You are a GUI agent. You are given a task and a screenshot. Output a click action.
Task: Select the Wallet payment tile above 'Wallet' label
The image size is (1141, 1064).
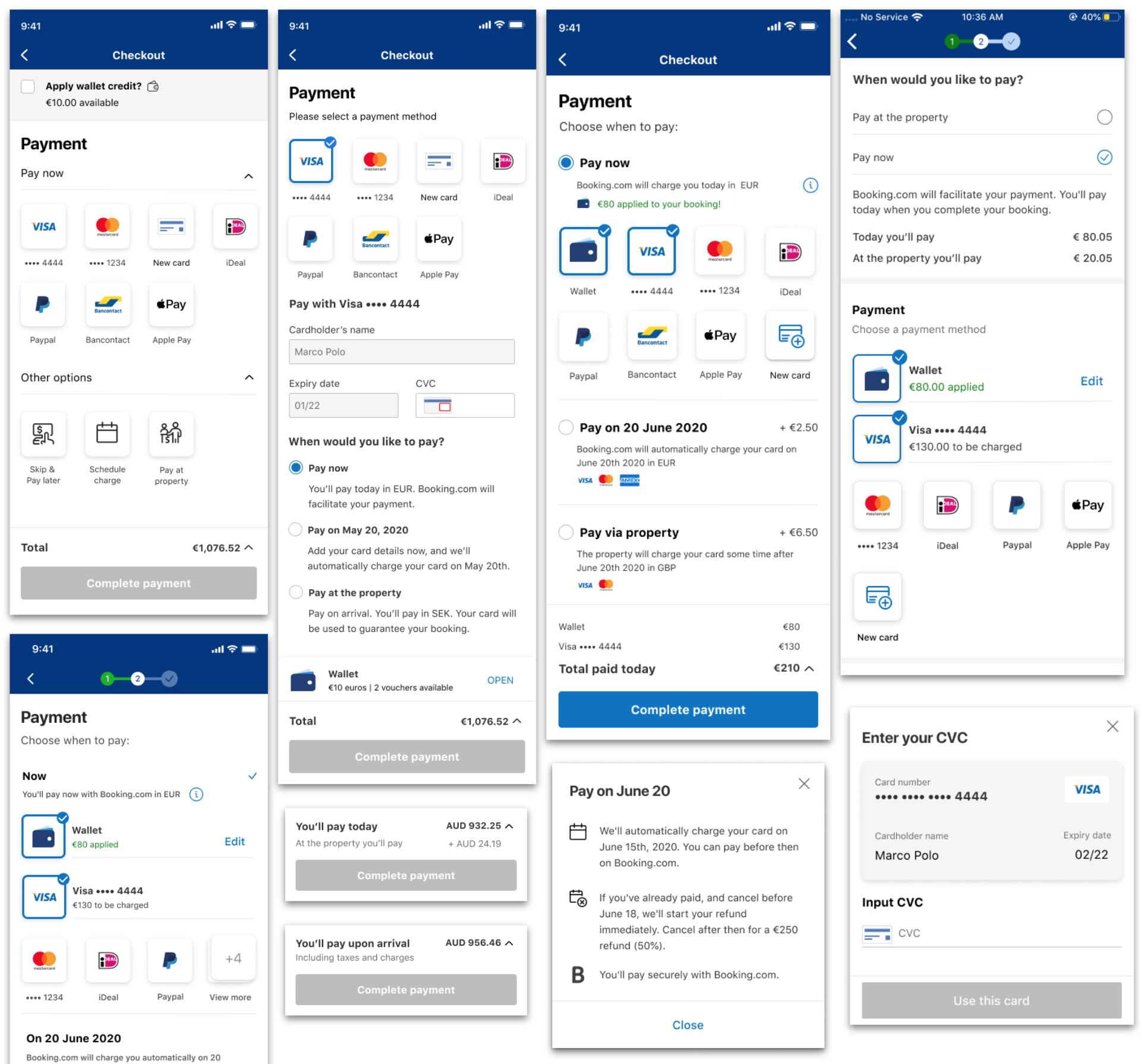point(583,252)
